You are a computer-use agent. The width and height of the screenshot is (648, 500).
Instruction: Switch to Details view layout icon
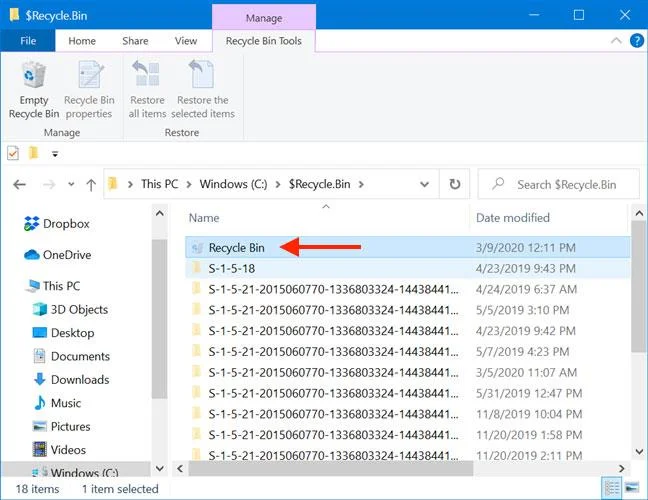pos(612,488)
